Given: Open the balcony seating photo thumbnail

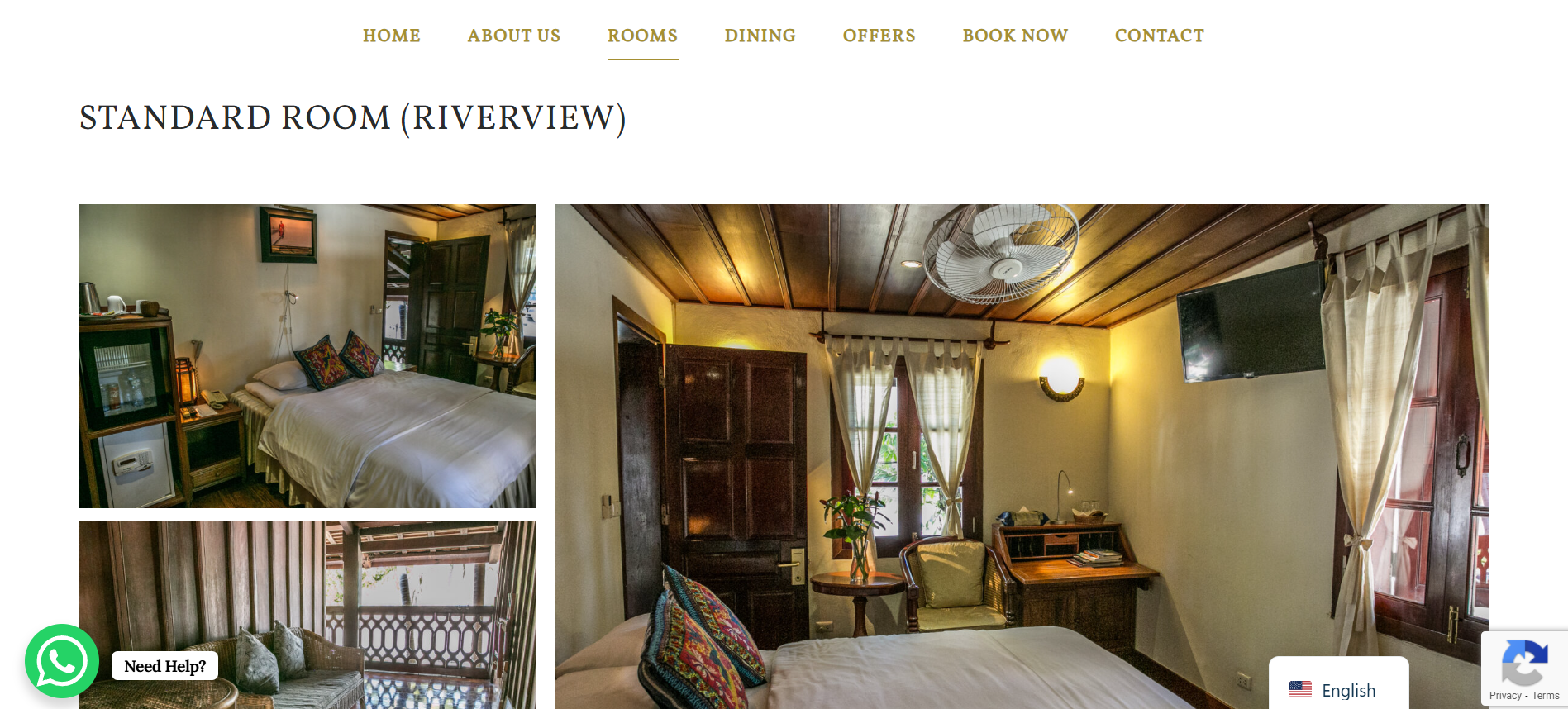Looking at the screenshot, I should [307, 615].
